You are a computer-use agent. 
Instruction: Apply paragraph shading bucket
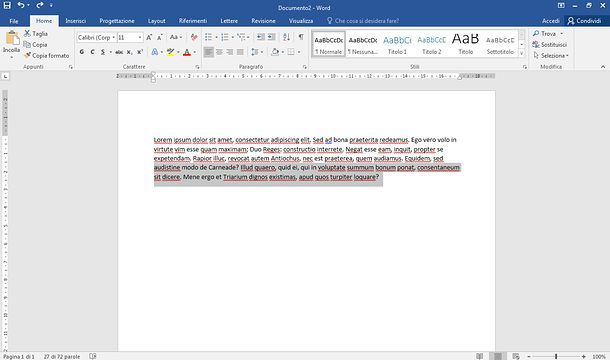tap(275, 52)
